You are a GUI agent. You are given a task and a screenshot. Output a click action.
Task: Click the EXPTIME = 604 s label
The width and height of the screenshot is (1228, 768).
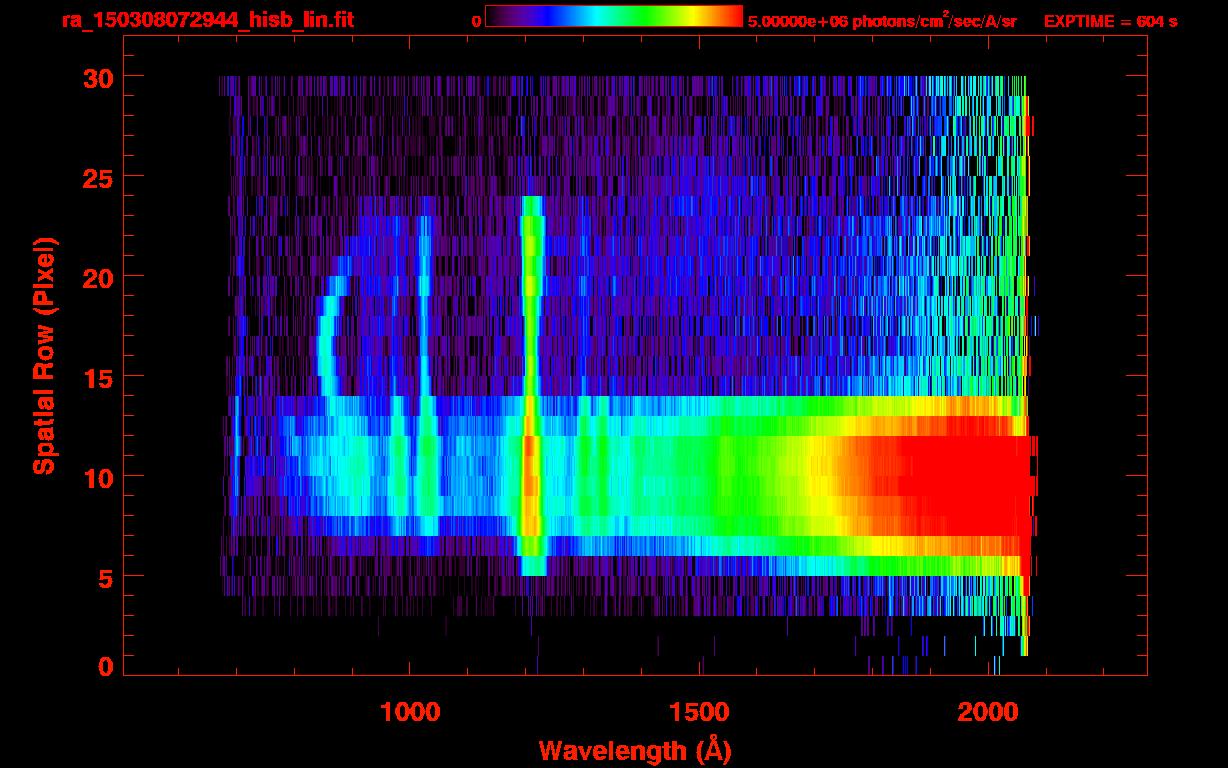pyautogui.click(x=1110, y=21)
